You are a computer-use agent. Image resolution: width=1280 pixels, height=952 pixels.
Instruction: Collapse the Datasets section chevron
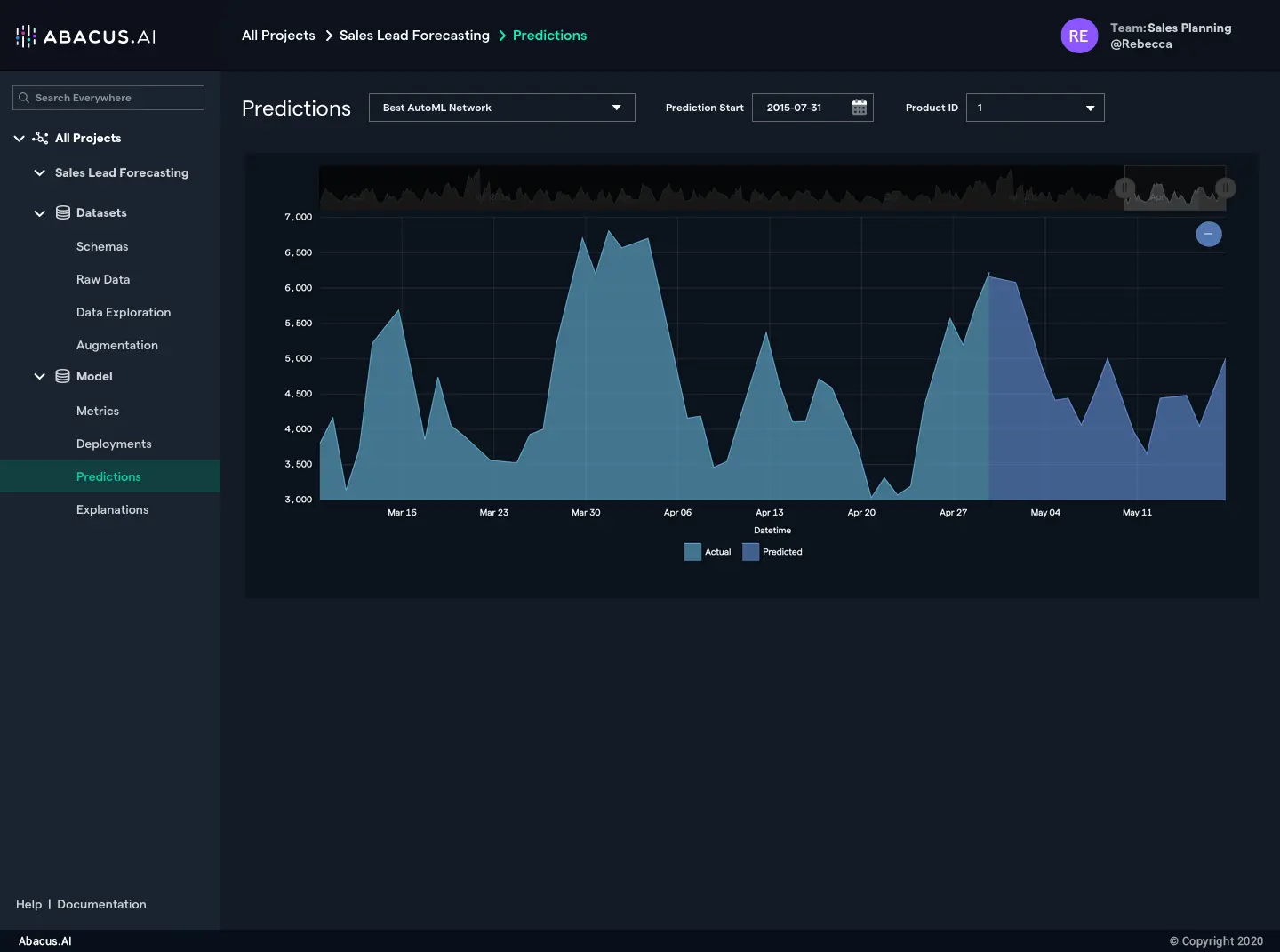[39, 213]
